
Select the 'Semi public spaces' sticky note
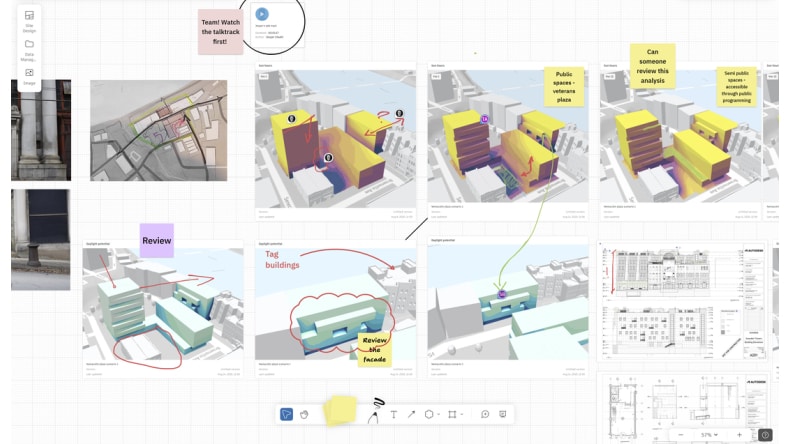737,86
